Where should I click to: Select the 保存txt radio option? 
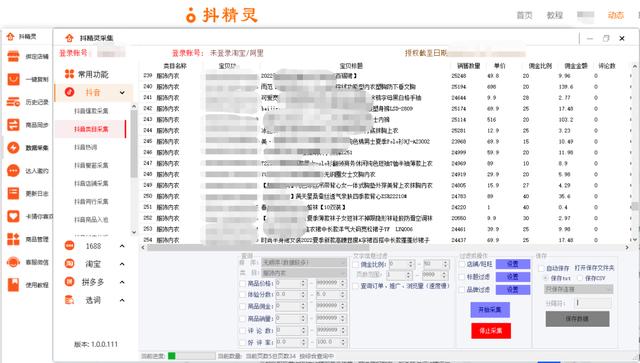tap(546, 278)
